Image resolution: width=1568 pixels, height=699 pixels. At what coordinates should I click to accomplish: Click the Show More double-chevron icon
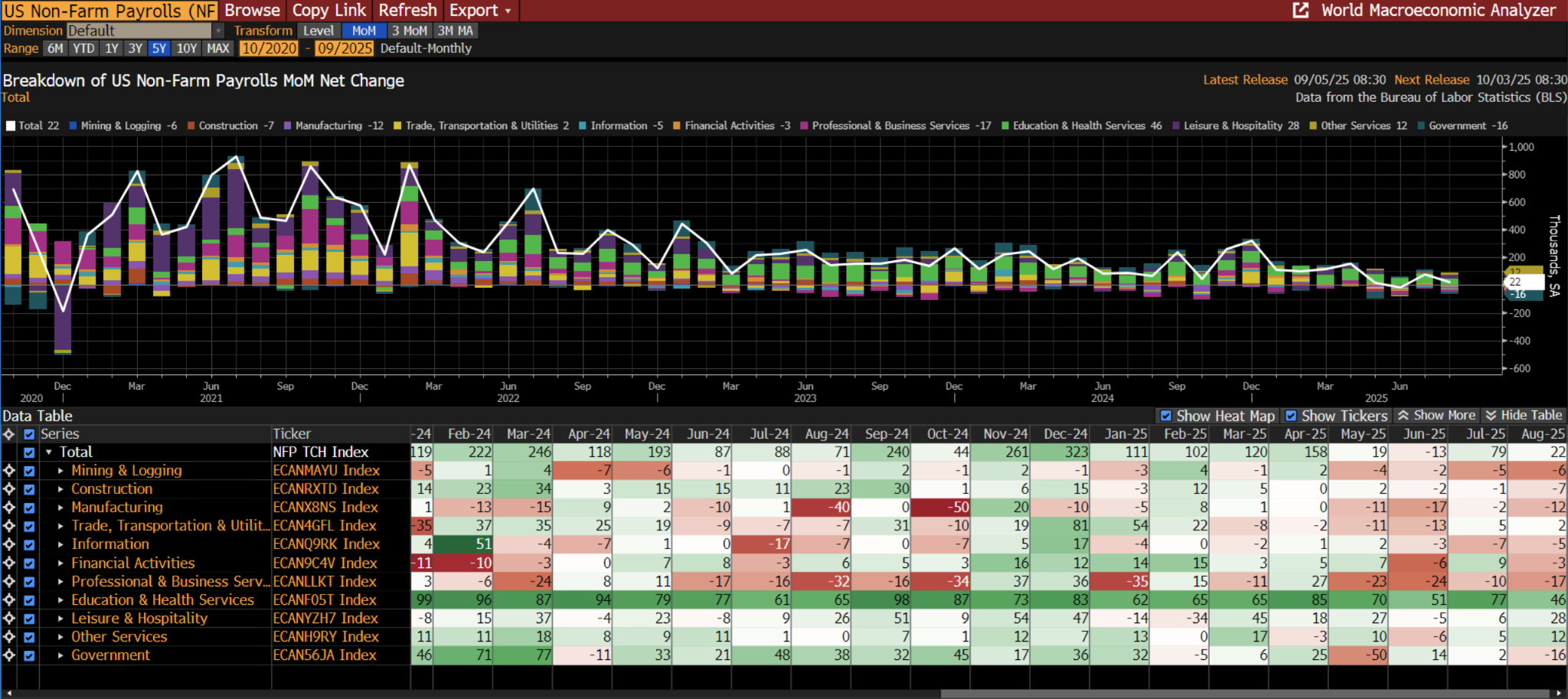1403,416
